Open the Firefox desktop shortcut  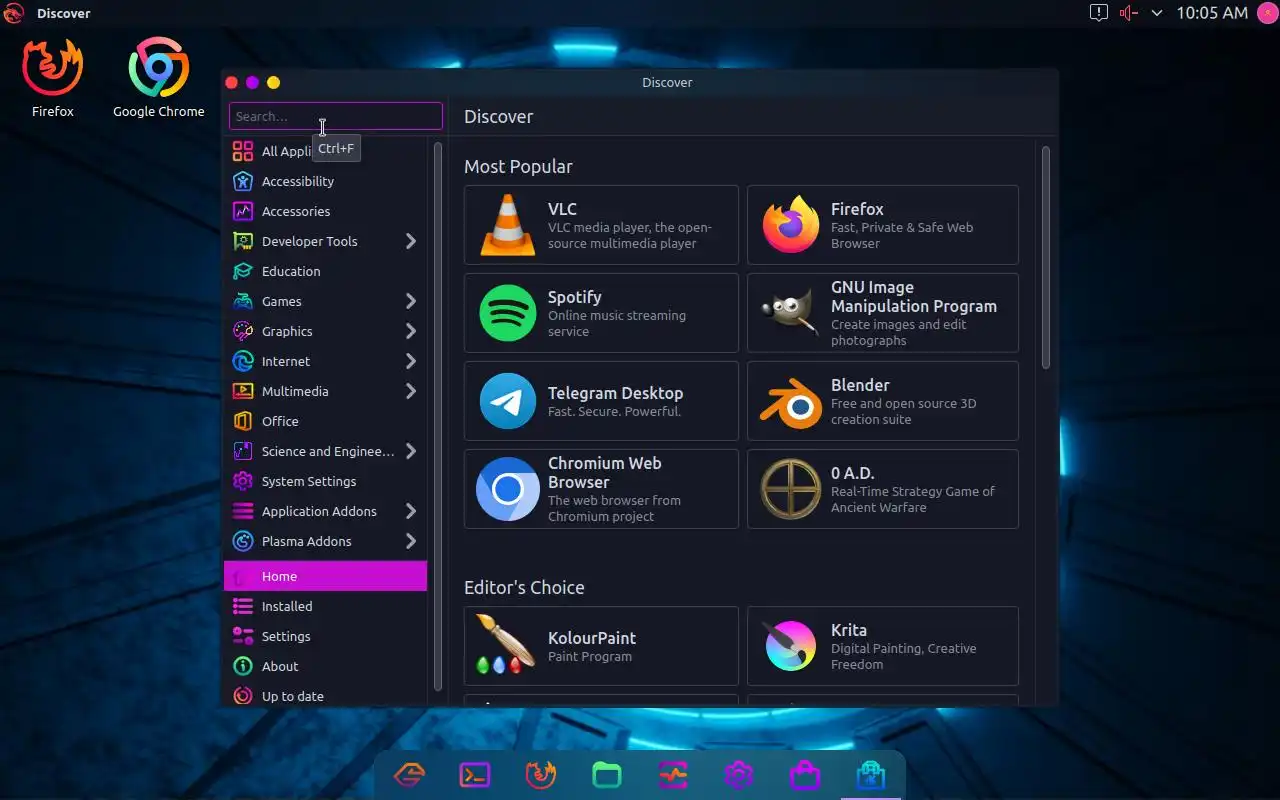(x=53, y=78)
